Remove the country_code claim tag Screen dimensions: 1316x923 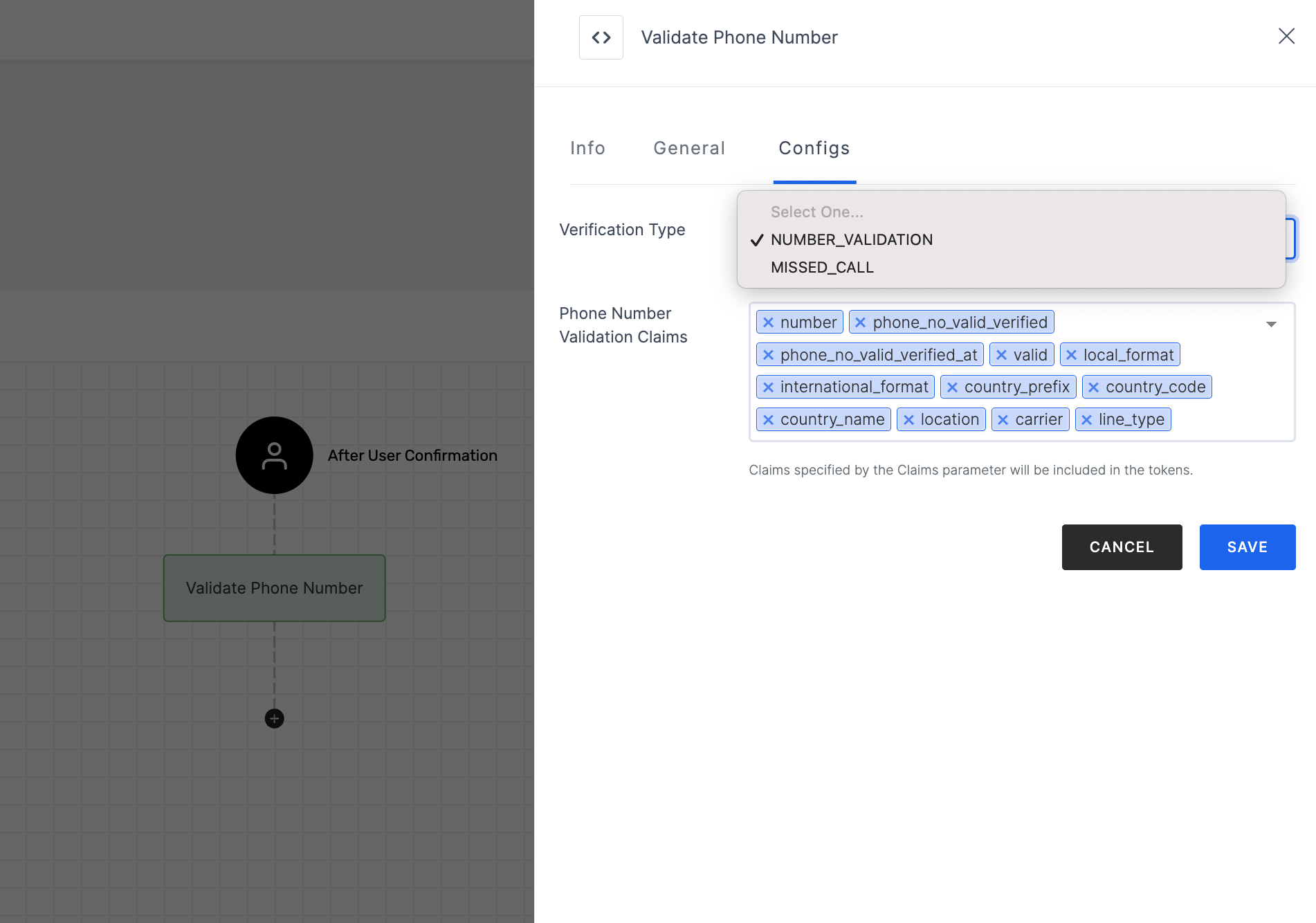[x=1093, y=387]
